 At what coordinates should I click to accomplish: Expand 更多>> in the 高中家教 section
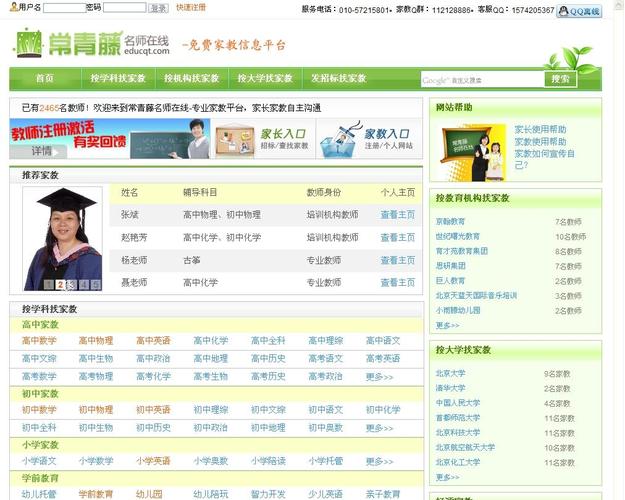coord(379,376)
